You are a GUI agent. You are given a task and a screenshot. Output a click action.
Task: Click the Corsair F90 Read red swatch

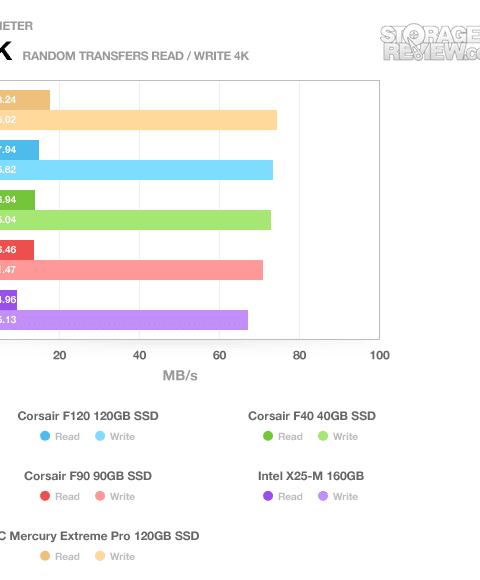tap(45, 496)
